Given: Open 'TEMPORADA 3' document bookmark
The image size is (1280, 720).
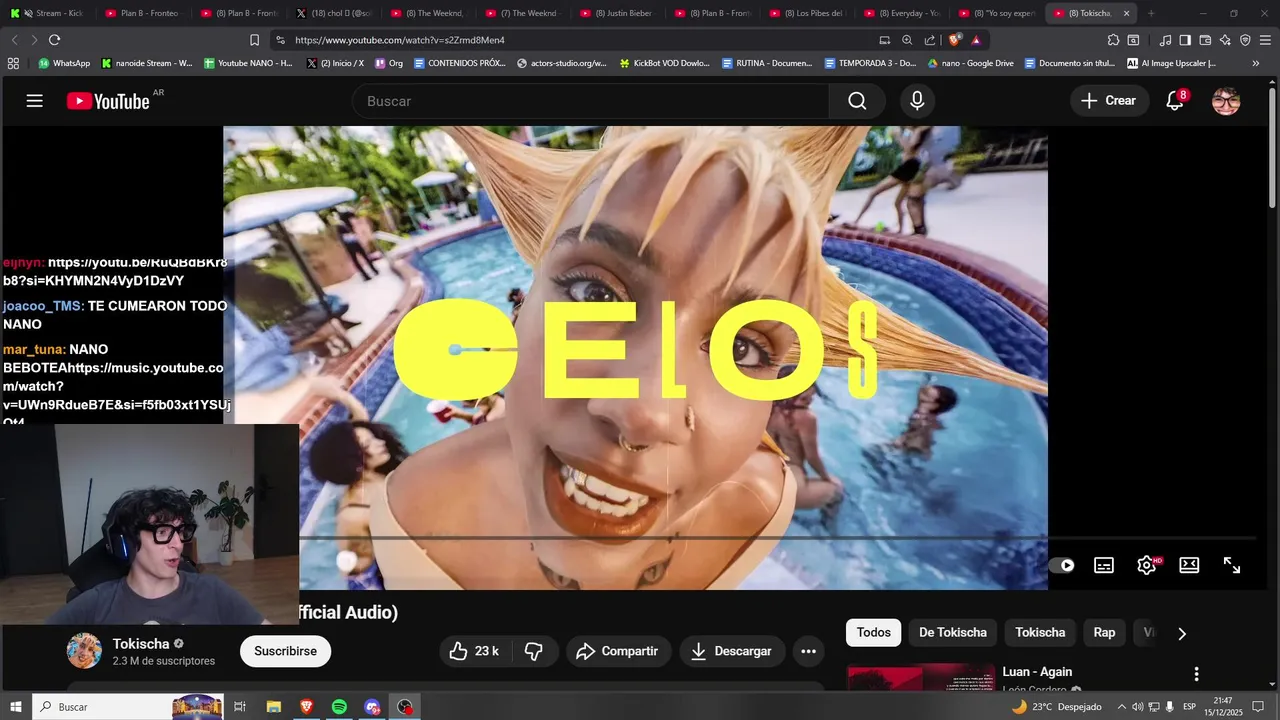Looking at the screenshot, I should (x=870, y=63).
